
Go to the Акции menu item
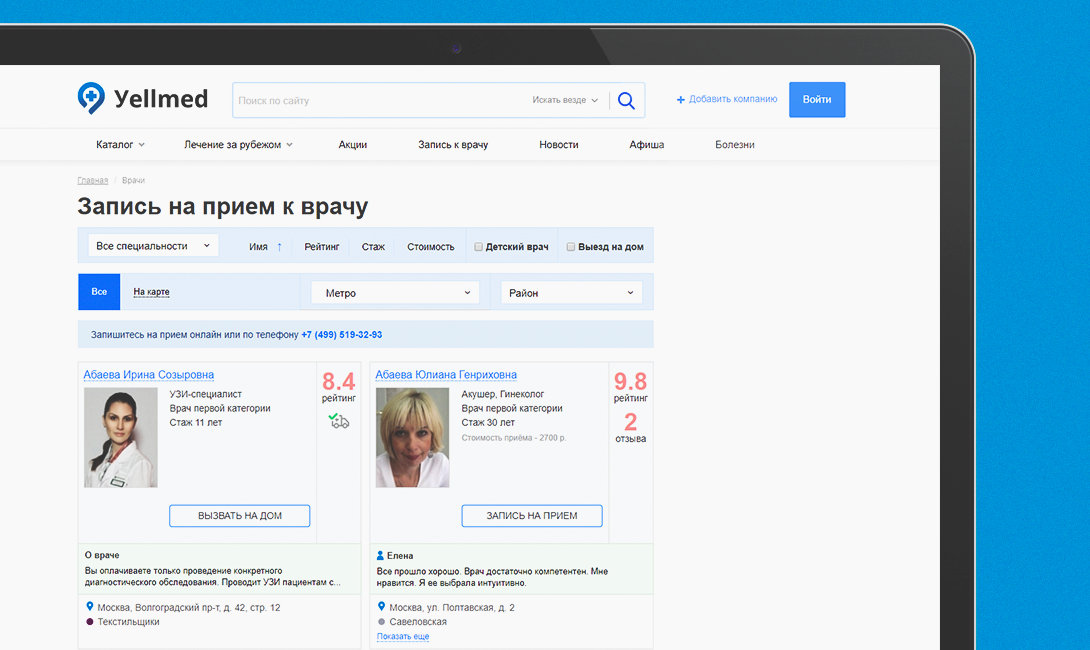[x=352, y=145]
